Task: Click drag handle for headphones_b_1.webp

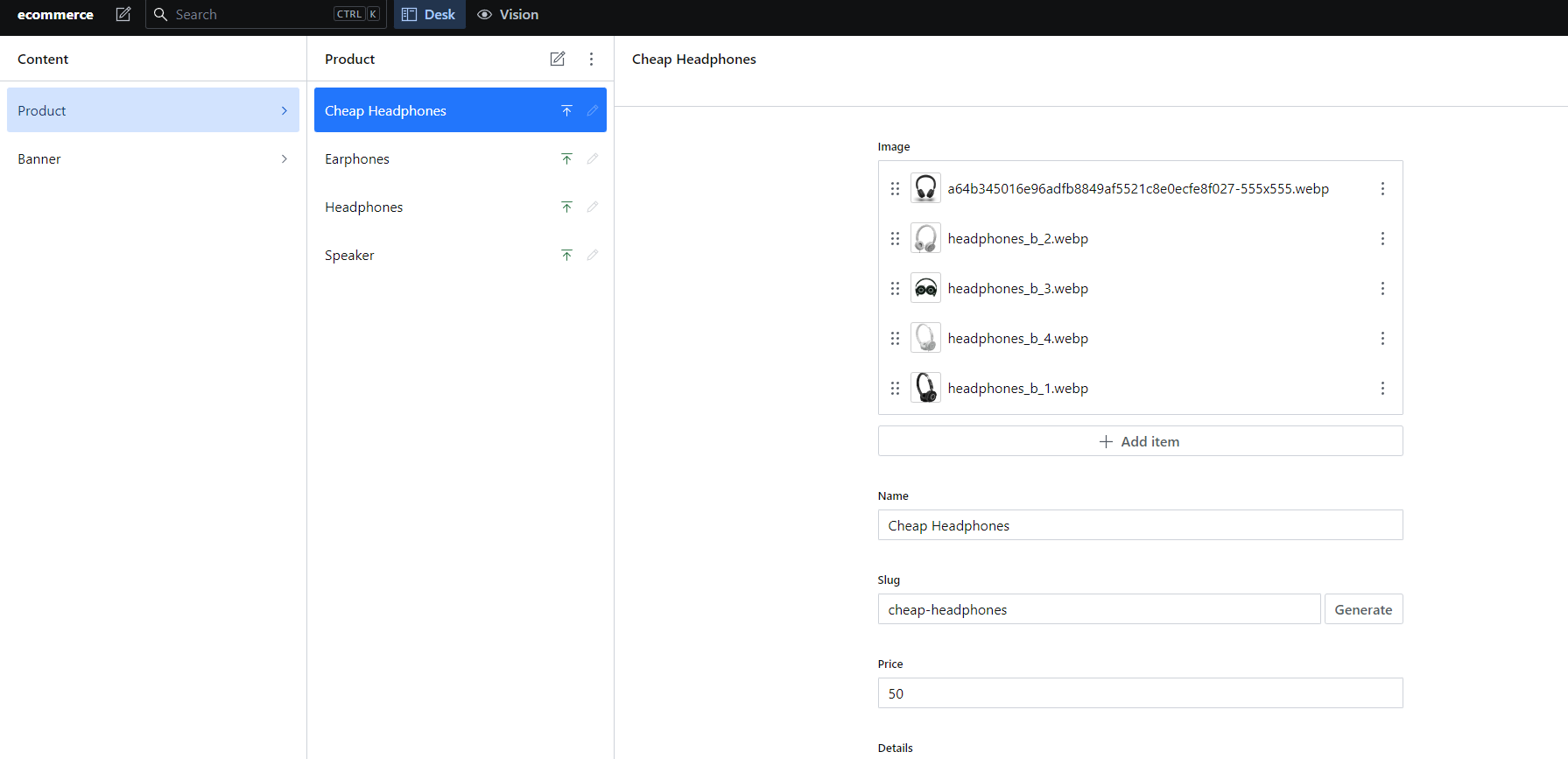Action: (895, 388)
